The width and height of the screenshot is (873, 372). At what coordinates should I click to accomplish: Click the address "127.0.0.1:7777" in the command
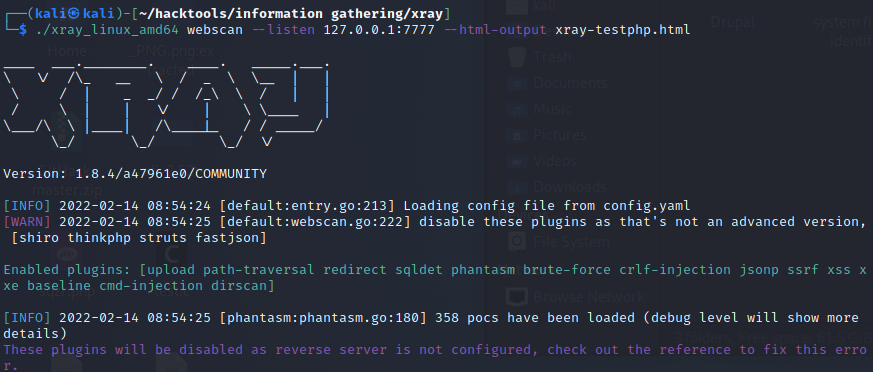379,30
